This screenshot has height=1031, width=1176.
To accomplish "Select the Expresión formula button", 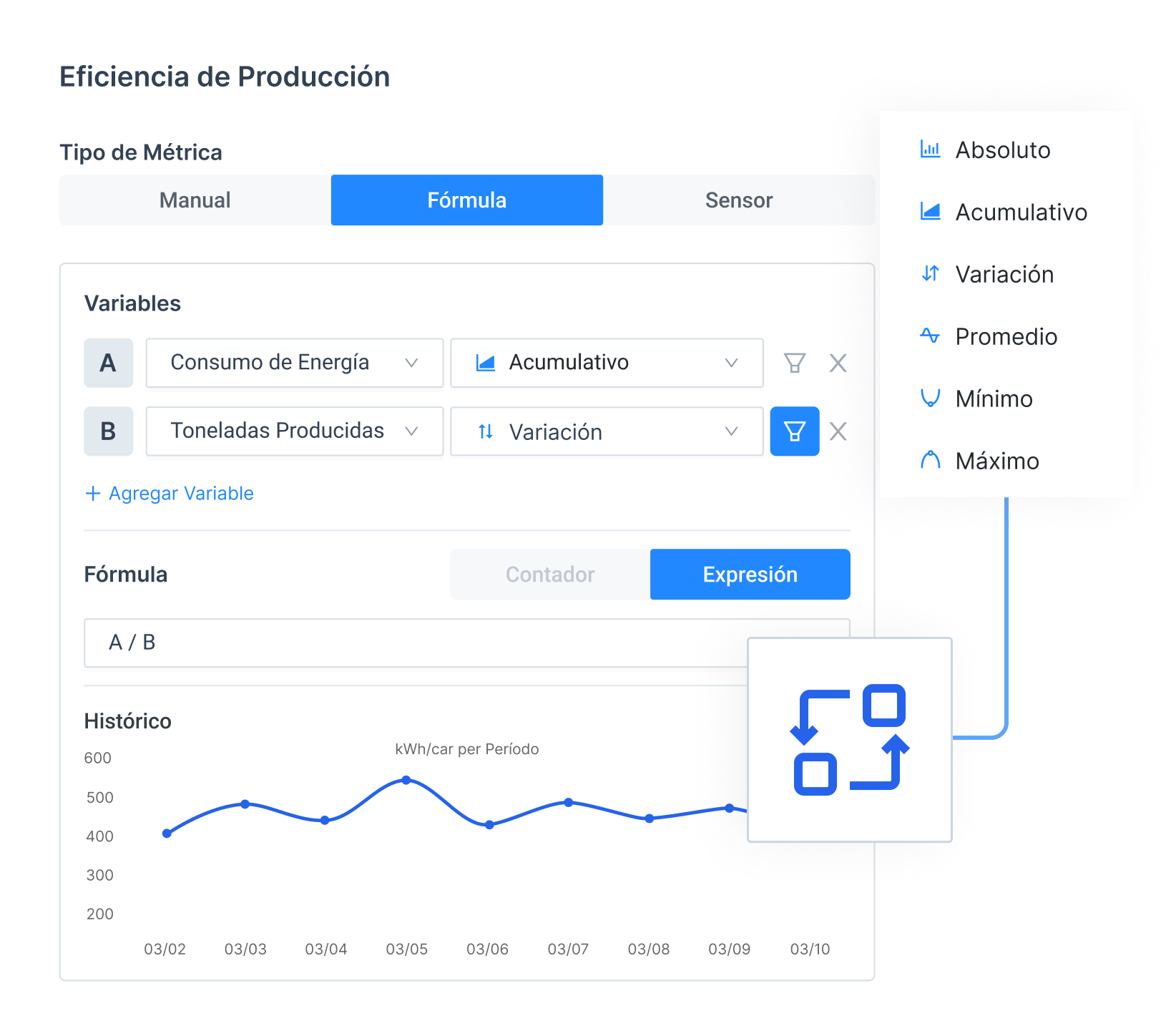I will point(750,575).
